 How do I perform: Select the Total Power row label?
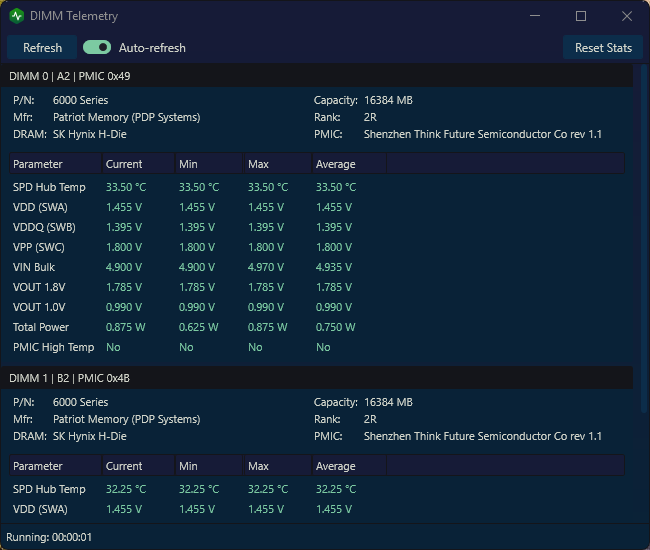[41, 327]
